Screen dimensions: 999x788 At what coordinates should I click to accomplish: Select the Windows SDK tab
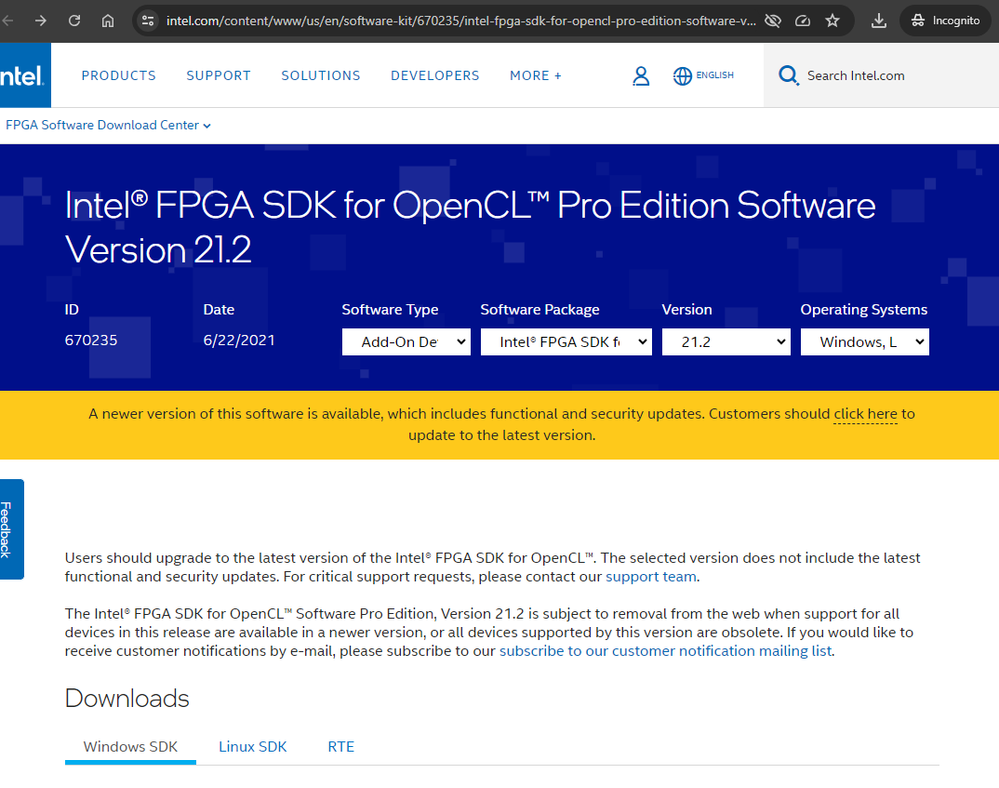pyautogui.click(x=131, y=747)
